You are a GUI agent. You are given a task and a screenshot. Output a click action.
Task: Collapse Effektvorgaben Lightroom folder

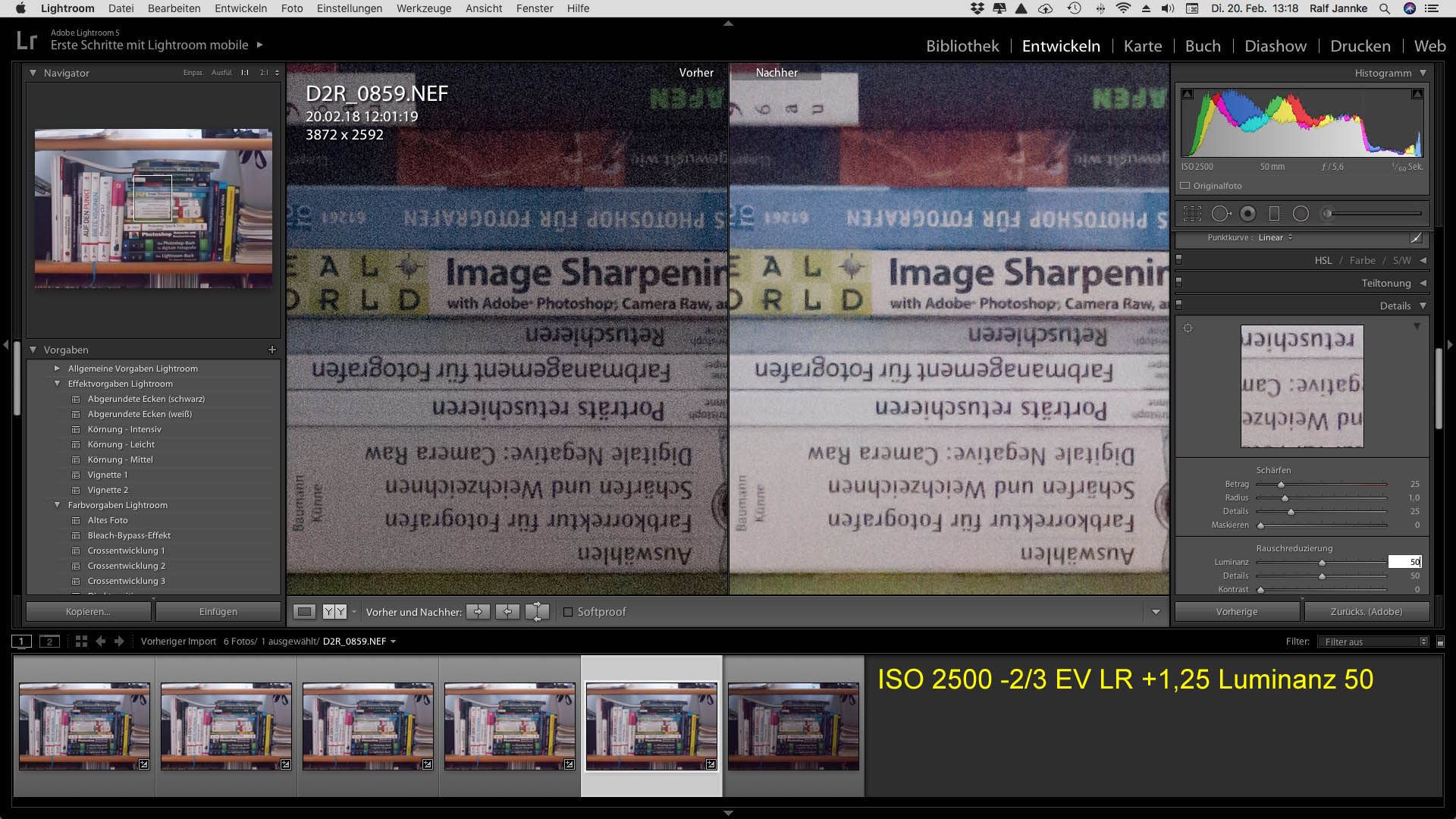(57, 384)
